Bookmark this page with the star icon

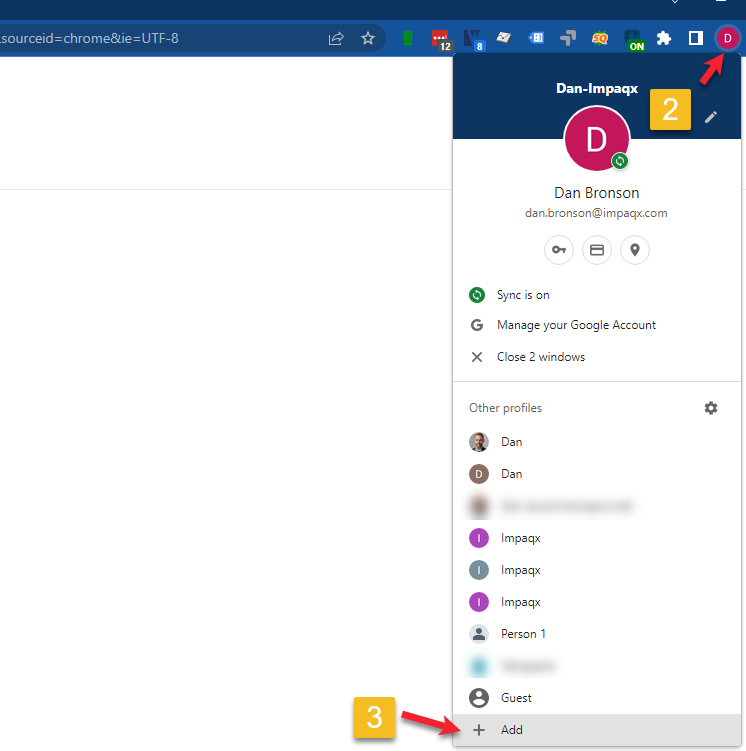pos(368,39)
